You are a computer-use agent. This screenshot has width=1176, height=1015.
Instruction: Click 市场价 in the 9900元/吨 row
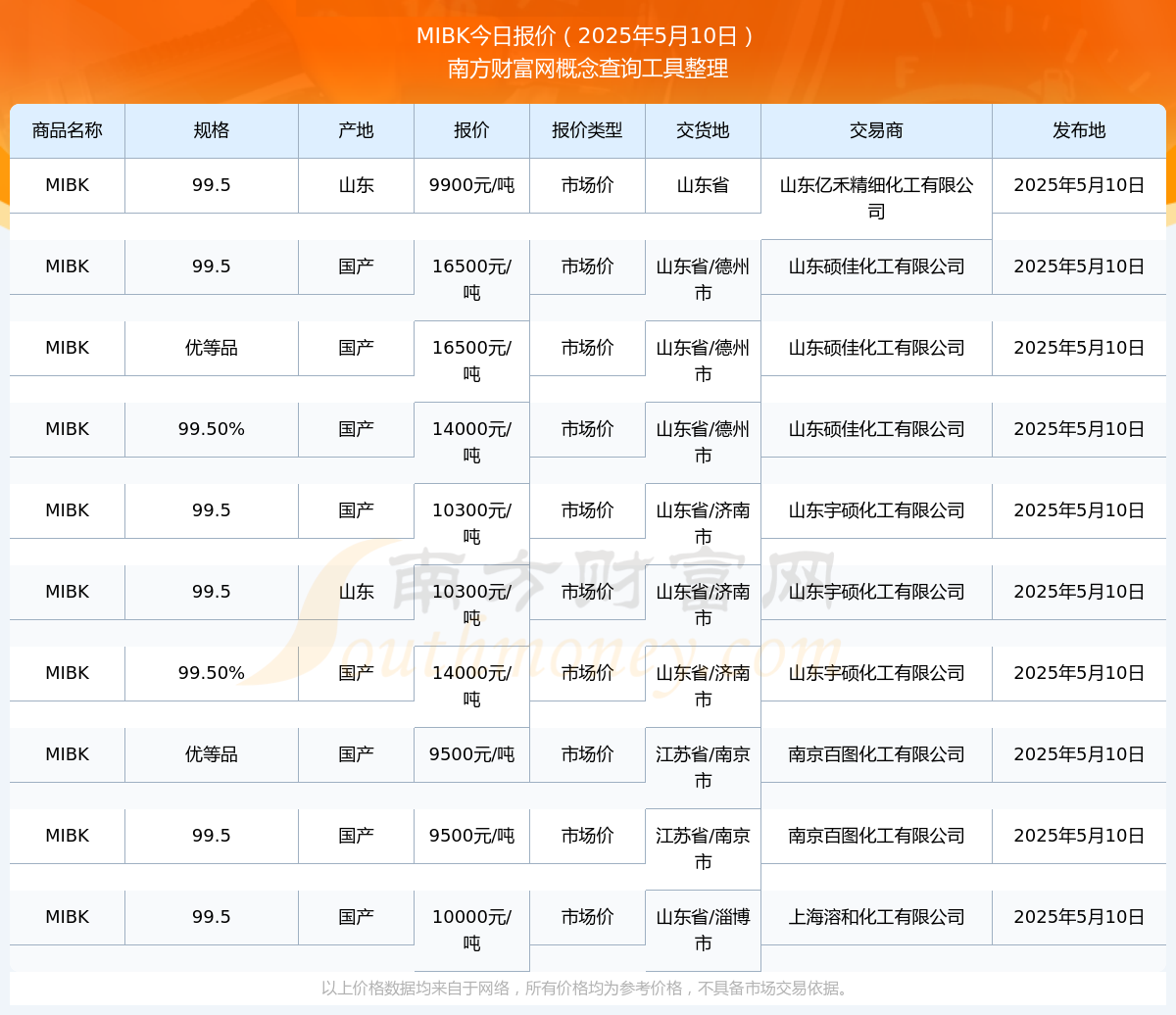click(588, 185)
